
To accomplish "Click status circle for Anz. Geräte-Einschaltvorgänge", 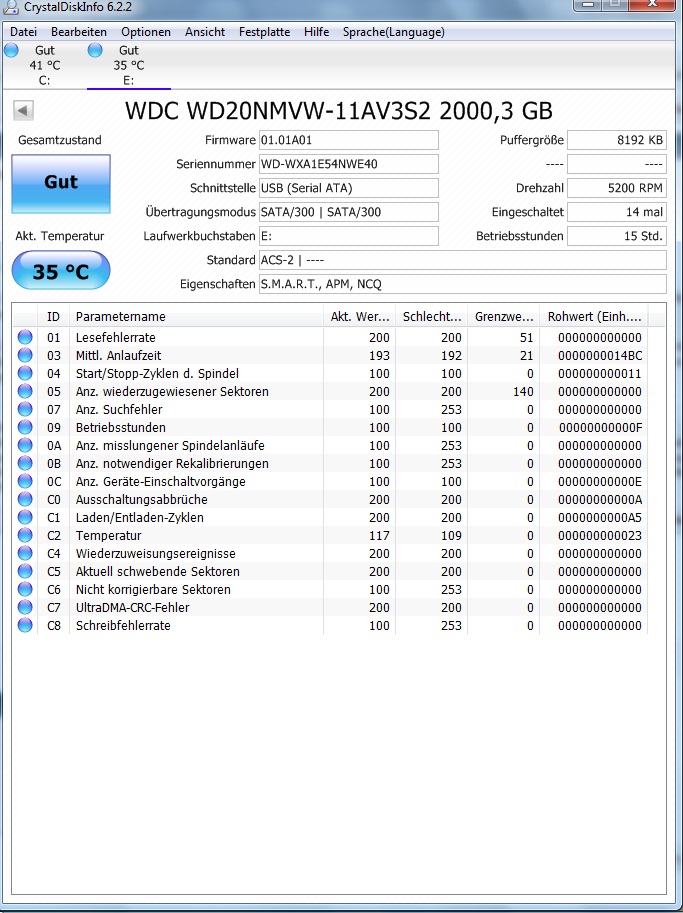I will click(x=25, y=482).
